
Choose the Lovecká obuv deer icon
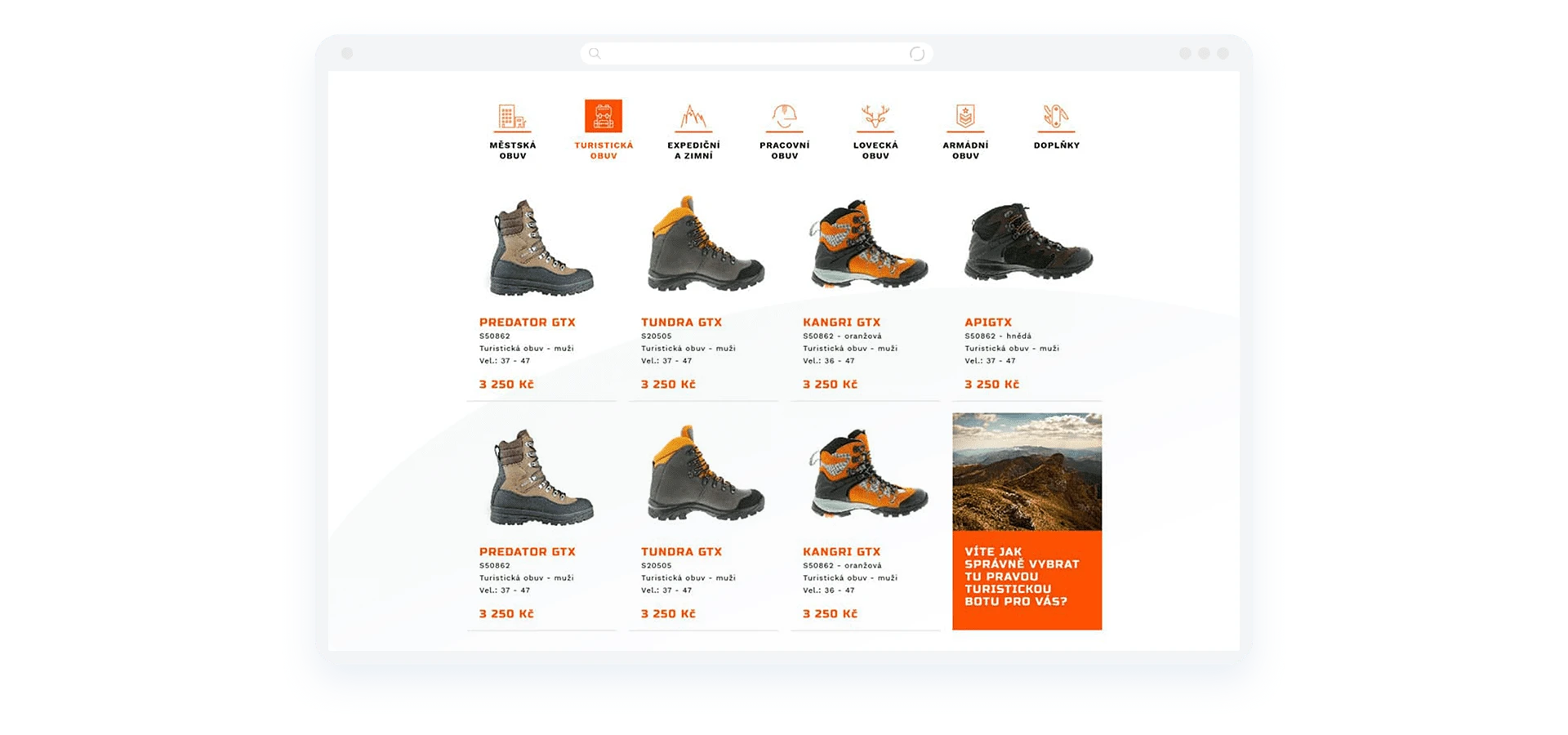(x=875, y=117)
